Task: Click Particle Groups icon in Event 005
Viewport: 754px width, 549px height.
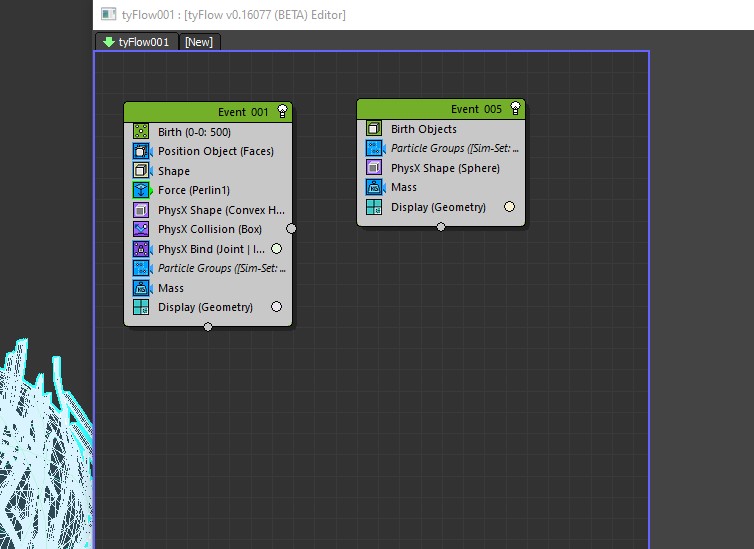Action: tap(374, 148)
